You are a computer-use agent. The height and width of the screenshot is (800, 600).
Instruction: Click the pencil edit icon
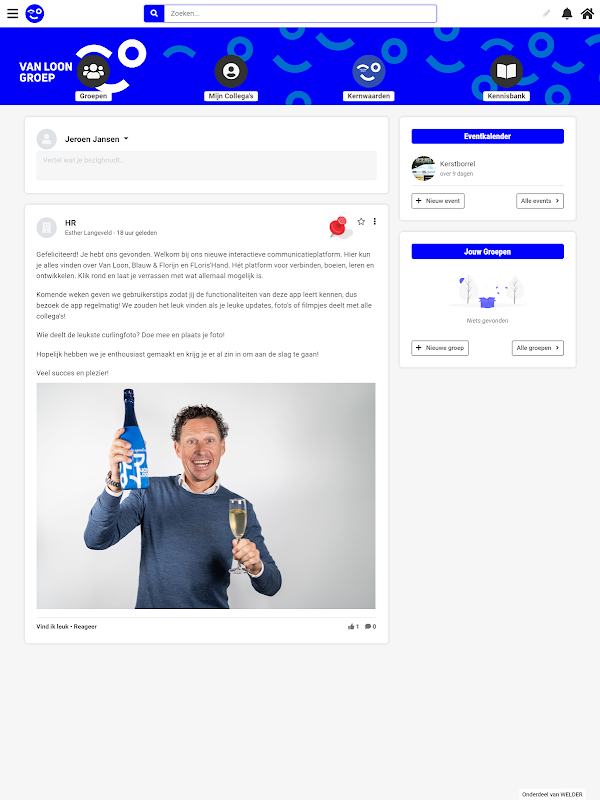[x=546, y=13]
